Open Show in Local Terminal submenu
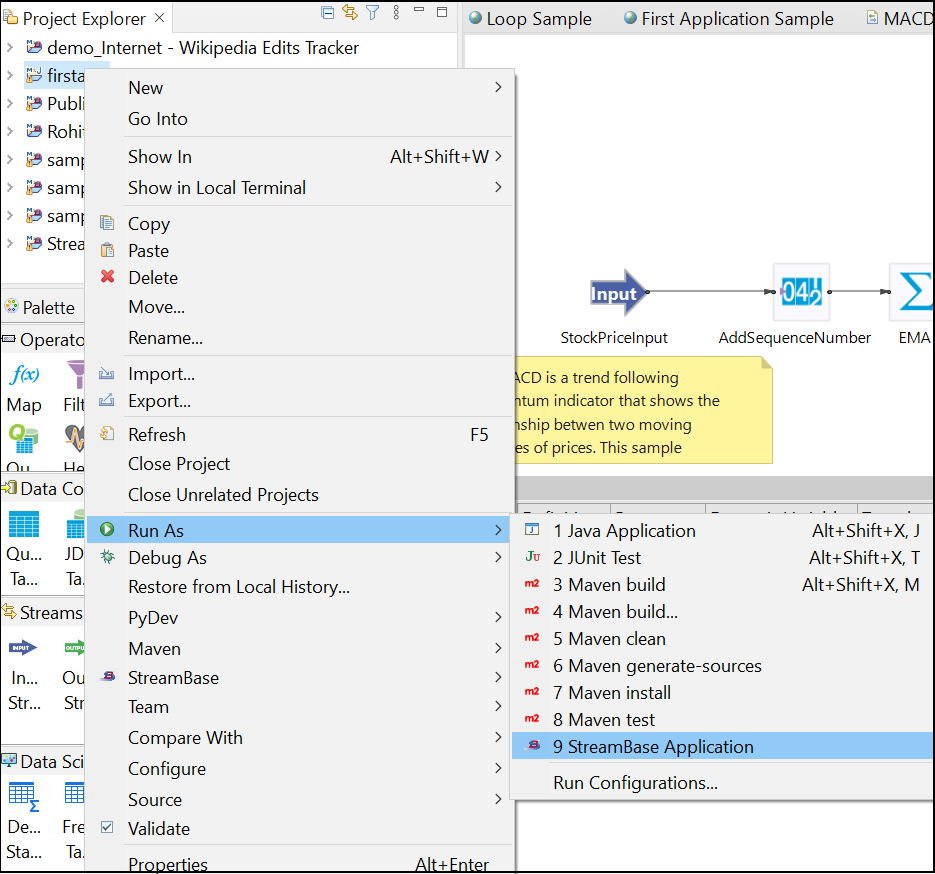935x874 pixels. pyautogui.click(x=300, y=188)
